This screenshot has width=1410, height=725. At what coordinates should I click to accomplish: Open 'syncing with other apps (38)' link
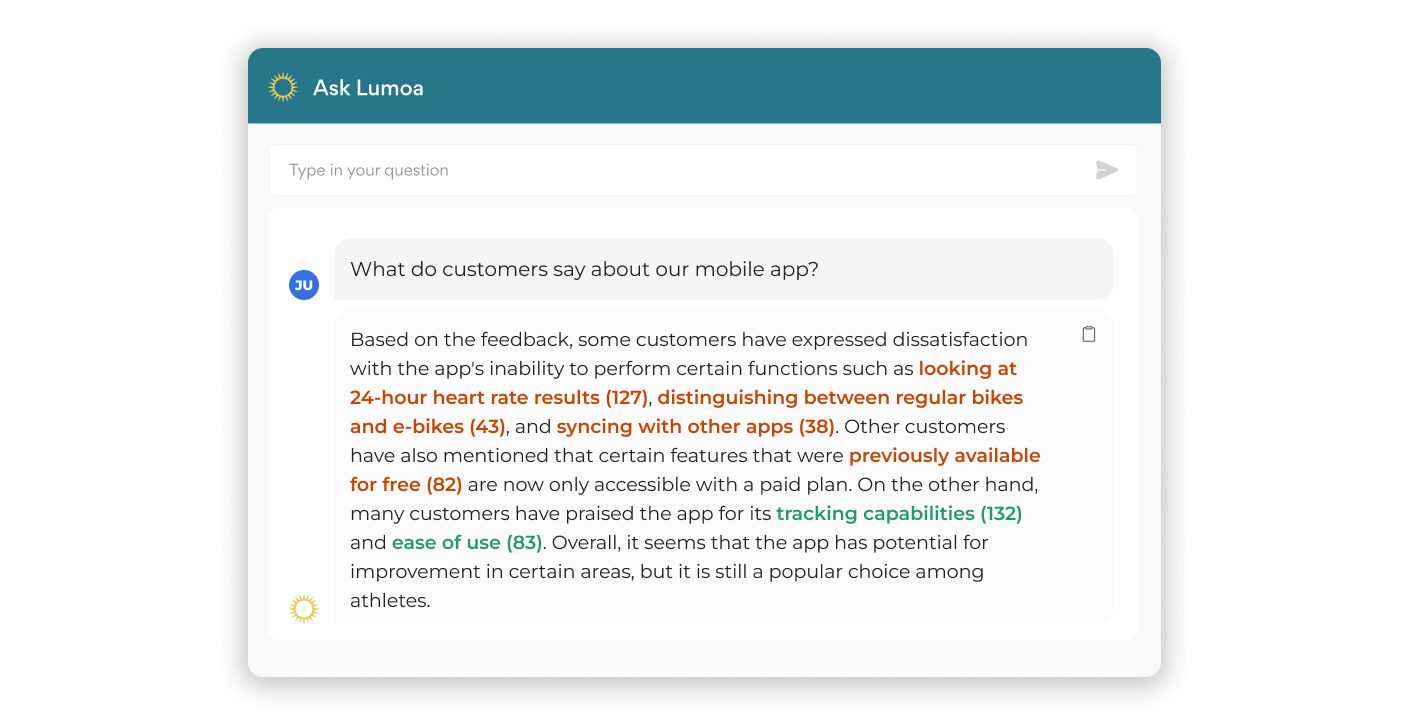695,426
